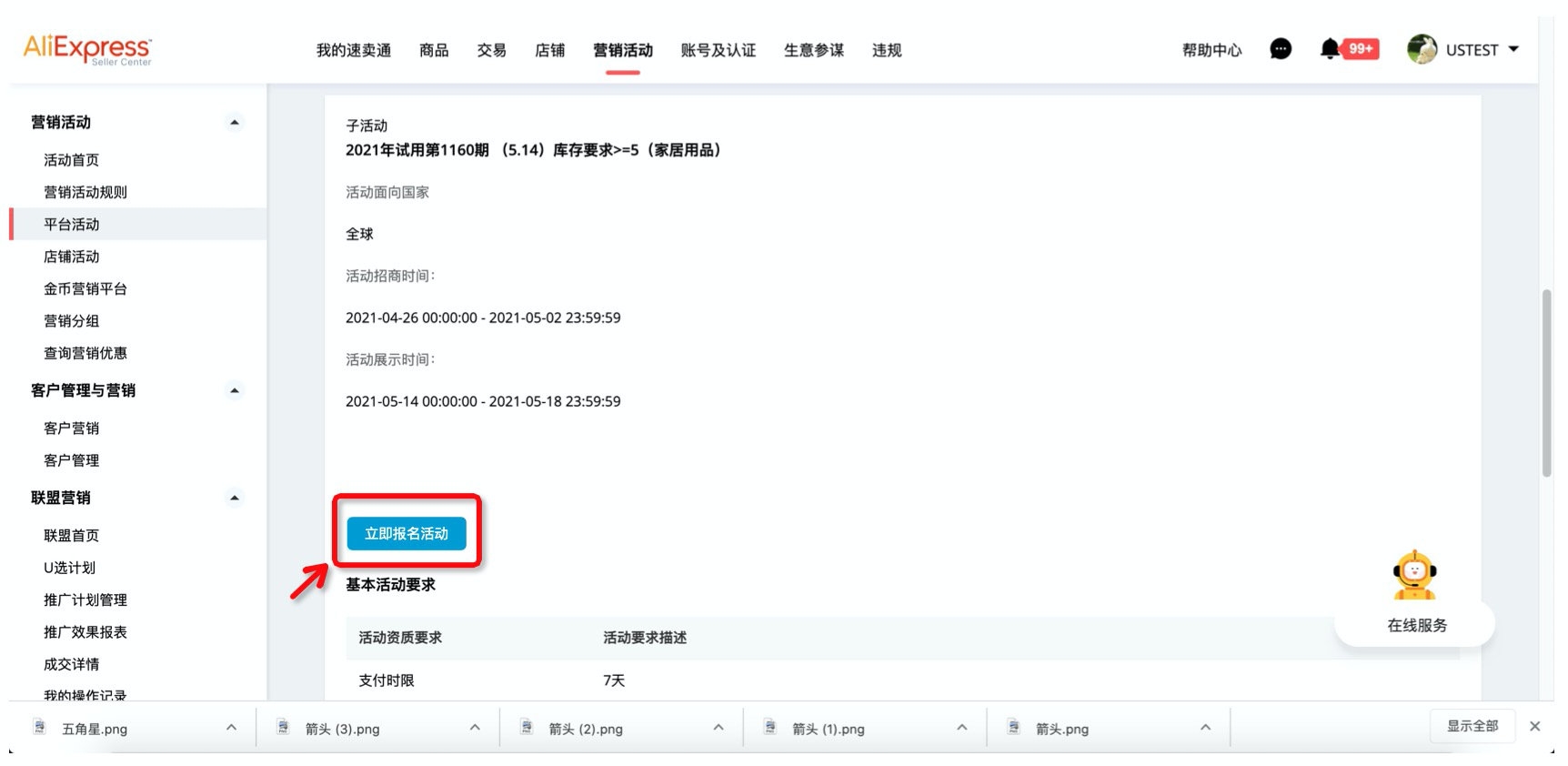
Task: Click the recruitment time range 2021-04-26
Action: (x=483, y=317)
